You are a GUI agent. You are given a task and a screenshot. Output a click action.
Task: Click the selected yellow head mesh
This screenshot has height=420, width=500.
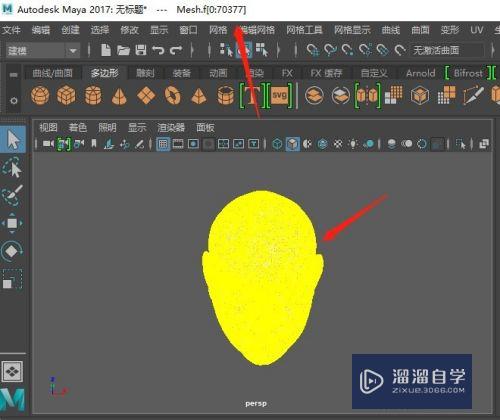(263, 277)
